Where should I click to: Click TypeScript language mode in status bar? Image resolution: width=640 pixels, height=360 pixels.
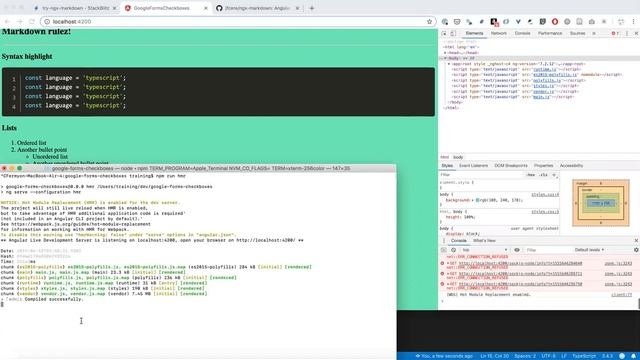click(584, 356)
